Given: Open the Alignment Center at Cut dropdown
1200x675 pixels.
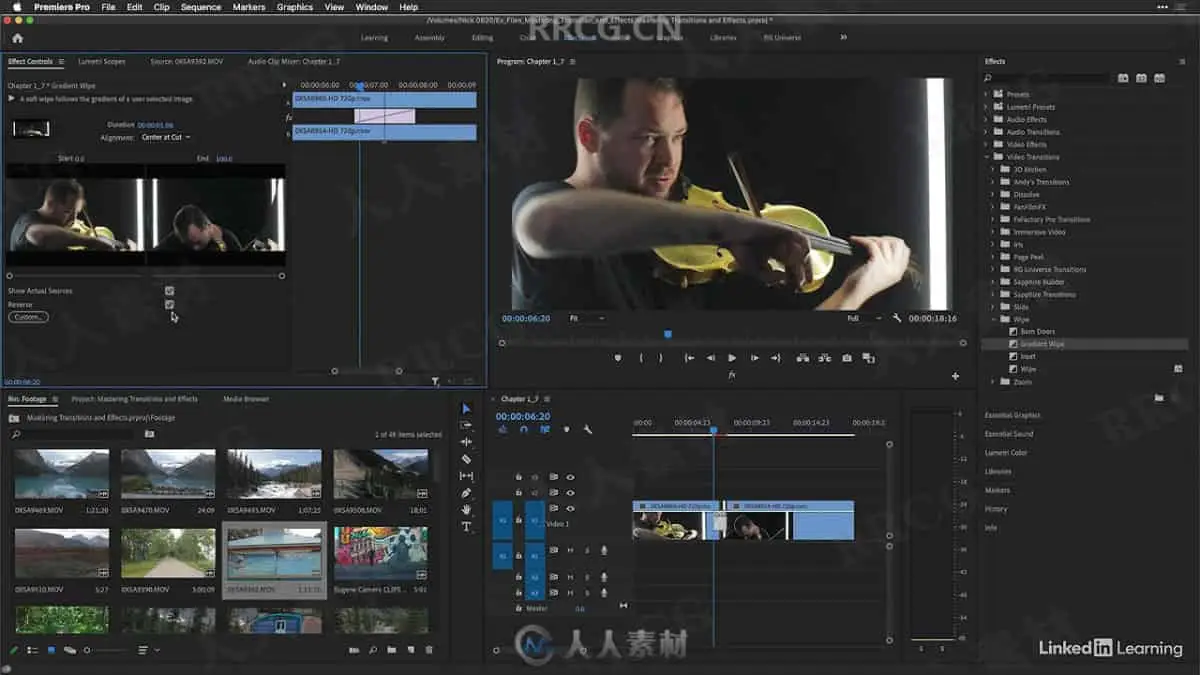Looking at the screenshot, I should point(165,137).
